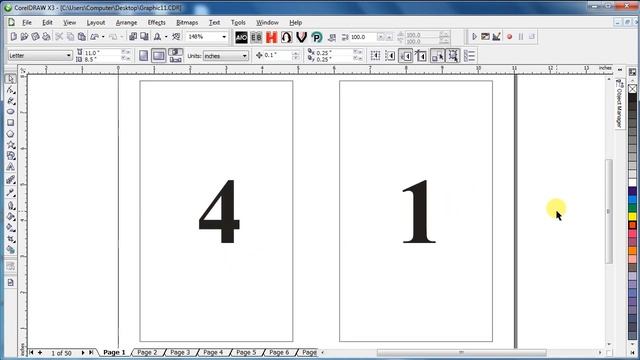Select the Pick tool in the toolbox

pos(11,78)
